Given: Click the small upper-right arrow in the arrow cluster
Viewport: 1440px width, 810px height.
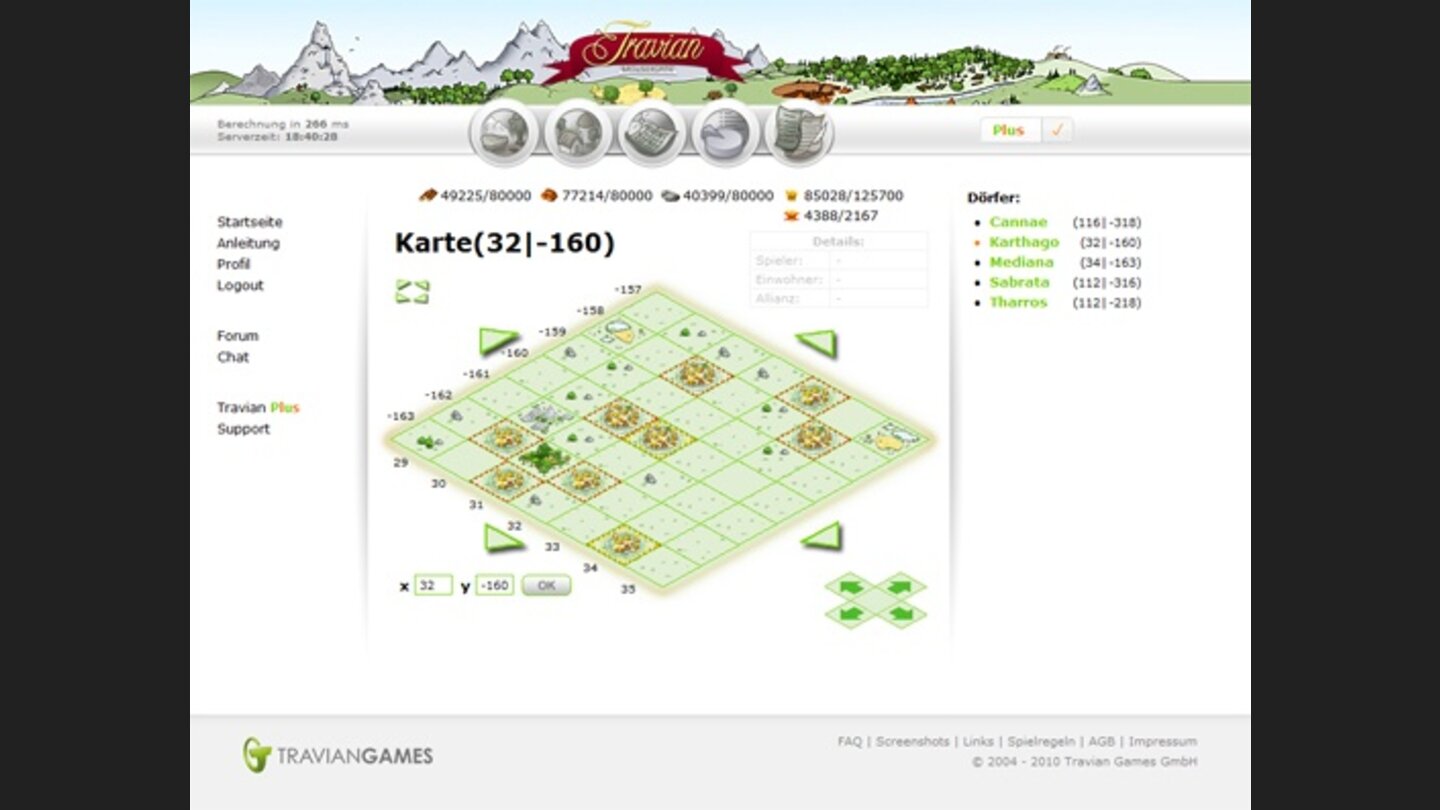Looking at the screenshot, I should (x=901, y=585).
